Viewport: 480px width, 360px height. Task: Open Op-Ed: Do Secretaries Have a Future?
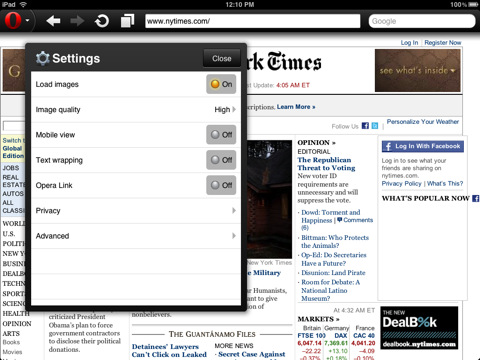334,259
